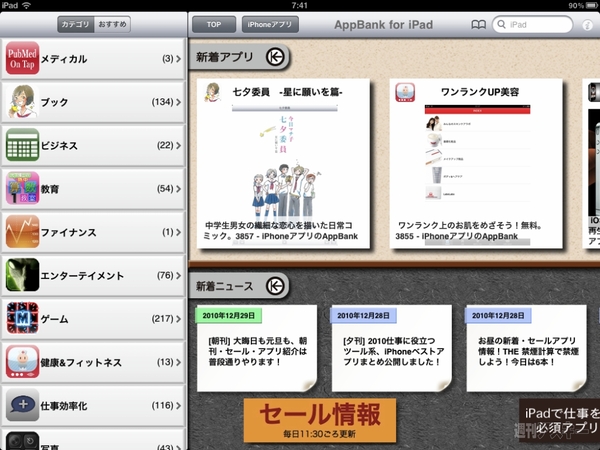The width and height of the screenshot is (600, 450).
Task: Open the ワンランクUP美容 app card
Action: [x=476, y=164]
